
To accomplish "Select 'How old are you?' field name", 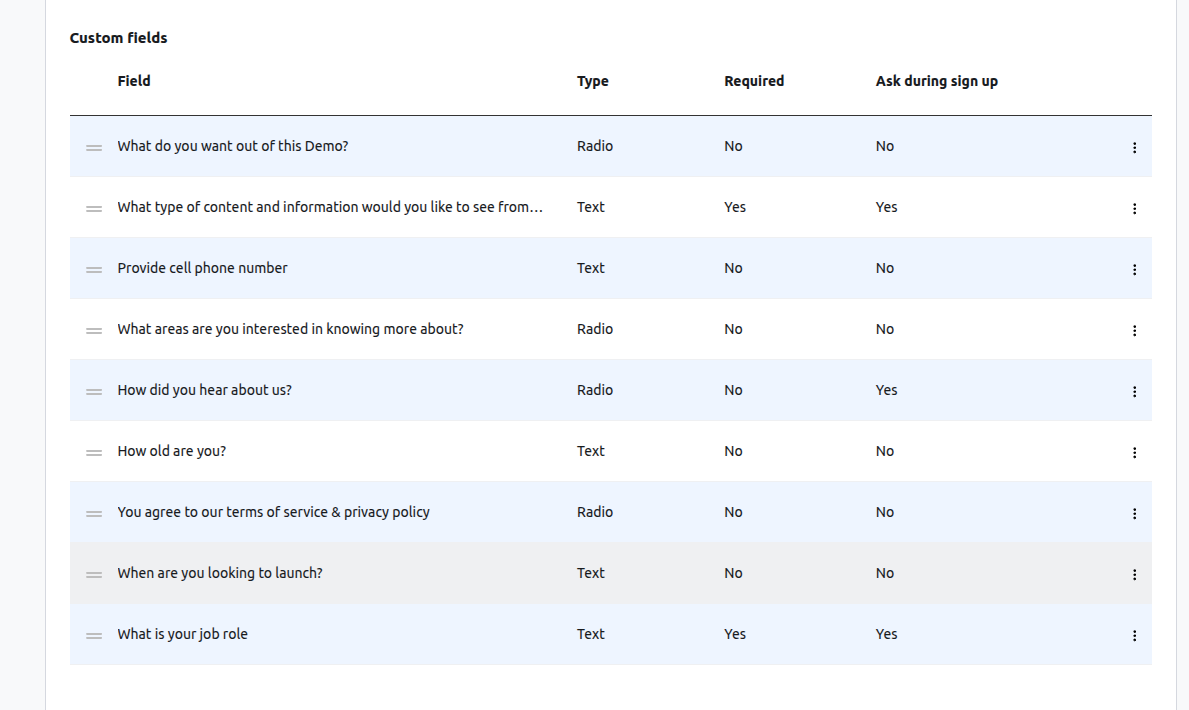I will coord(171,451).
